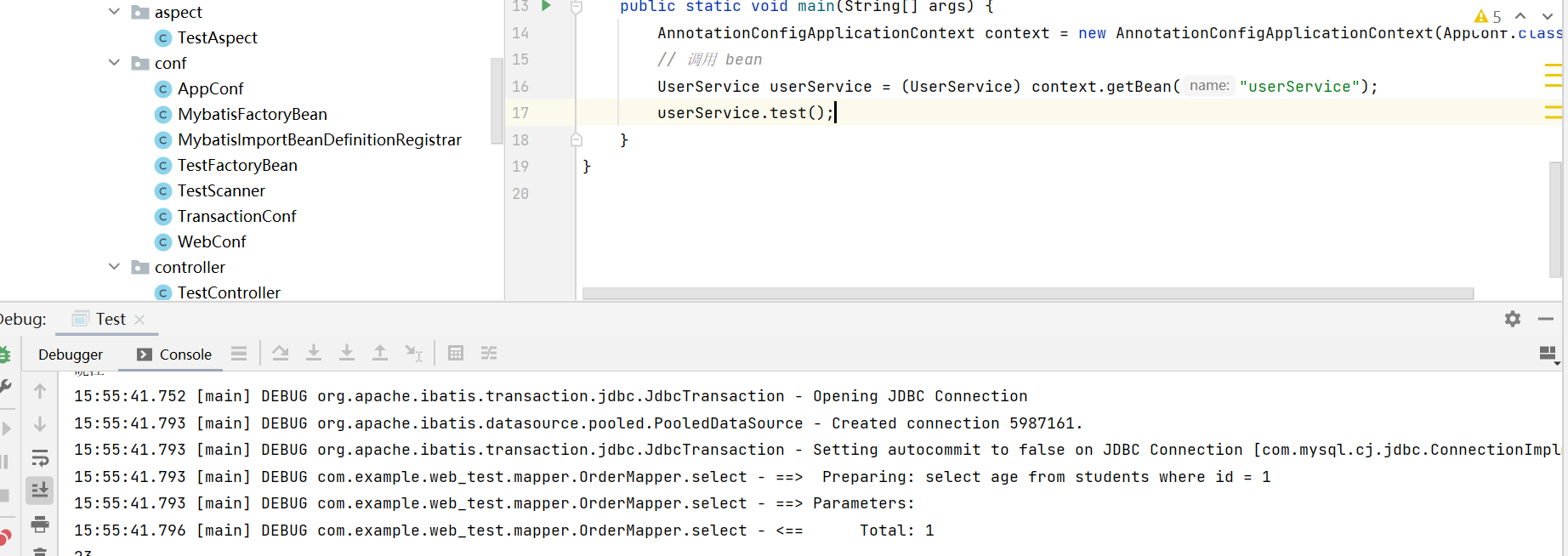Toggle soft-wrap in console output
Image resolution: width=1568 pixels, height=556 pixels.
40,459
